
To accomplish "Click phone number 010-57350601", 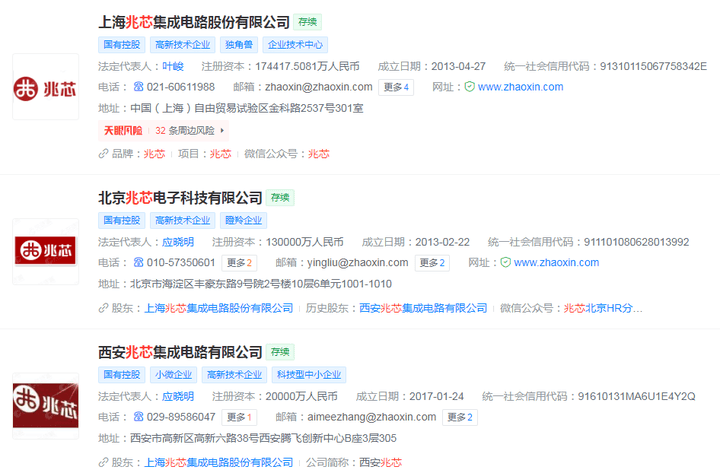I will pos(181,263).
